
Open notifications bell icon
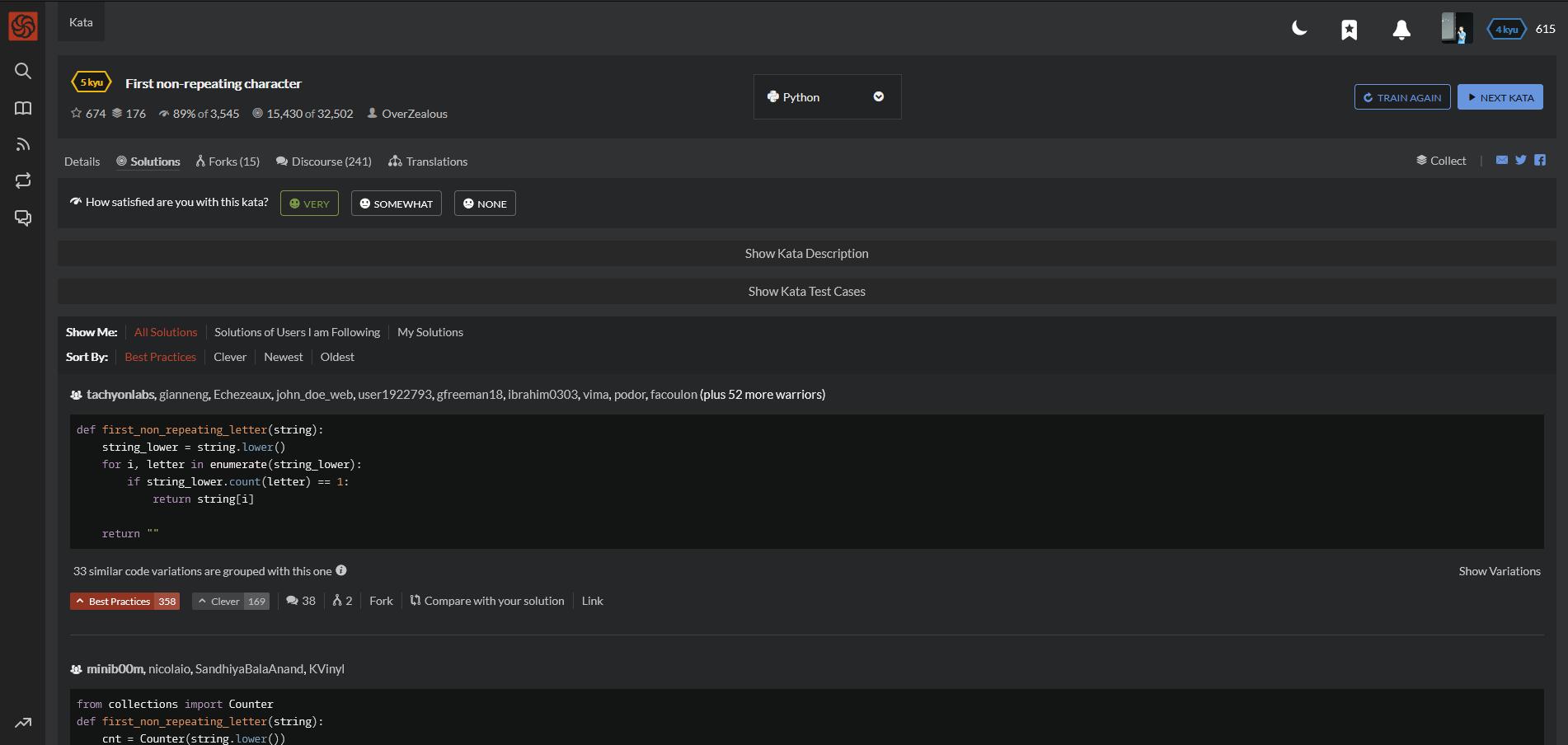pos(1401,30)
